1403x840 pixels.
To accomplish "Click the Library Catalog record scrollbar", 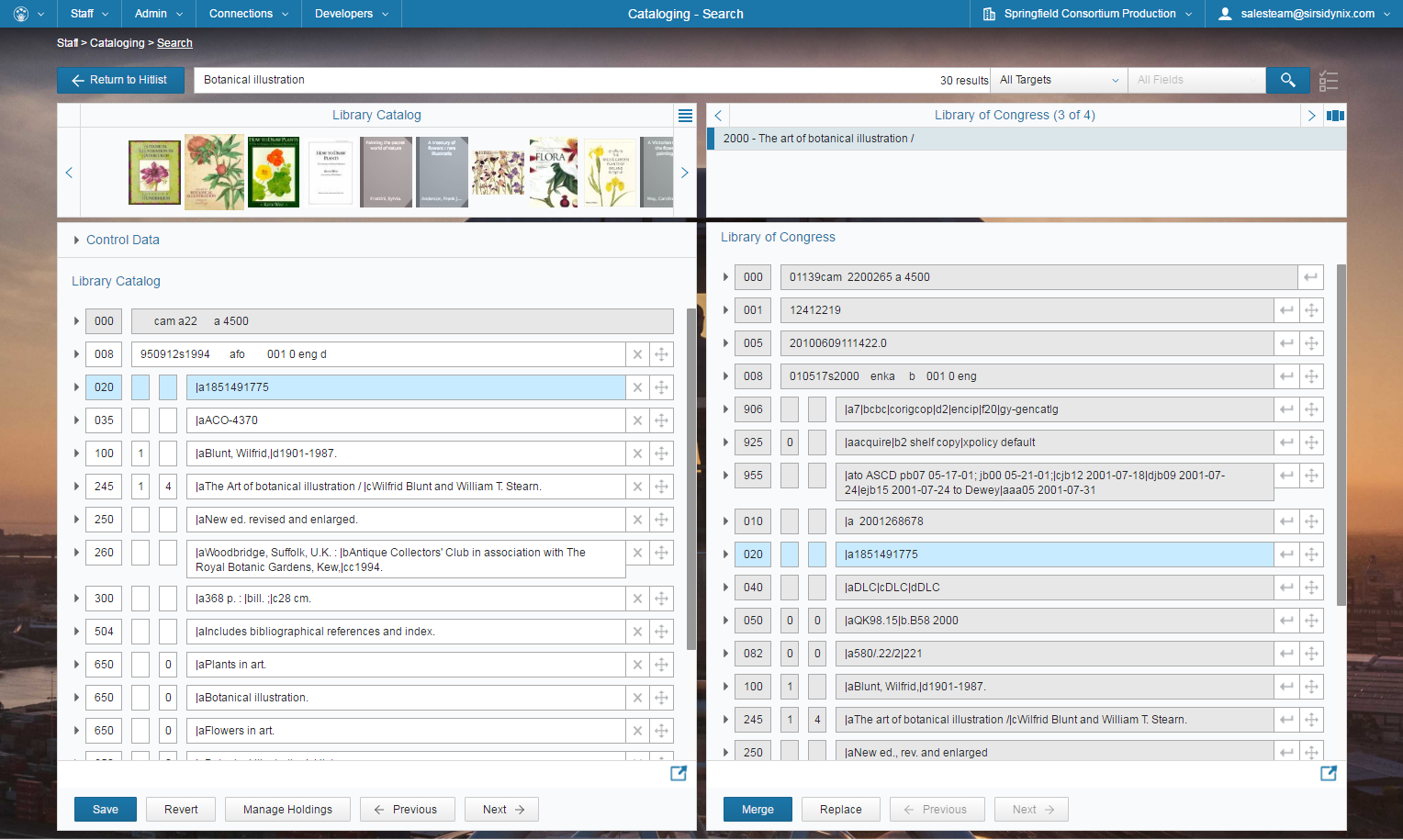I will (691, 477).
